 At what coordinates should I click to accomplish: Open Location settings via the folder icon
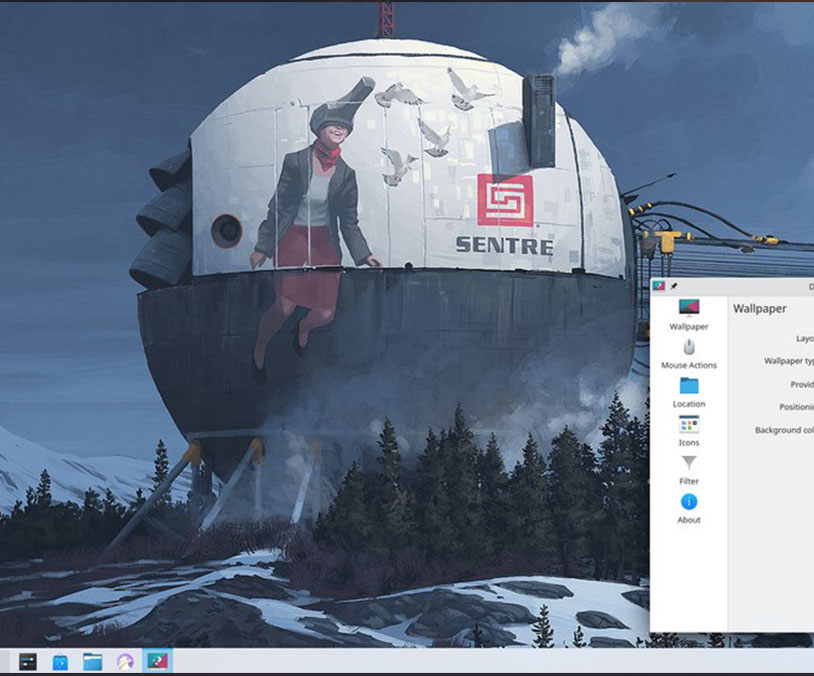click(689, 388)
